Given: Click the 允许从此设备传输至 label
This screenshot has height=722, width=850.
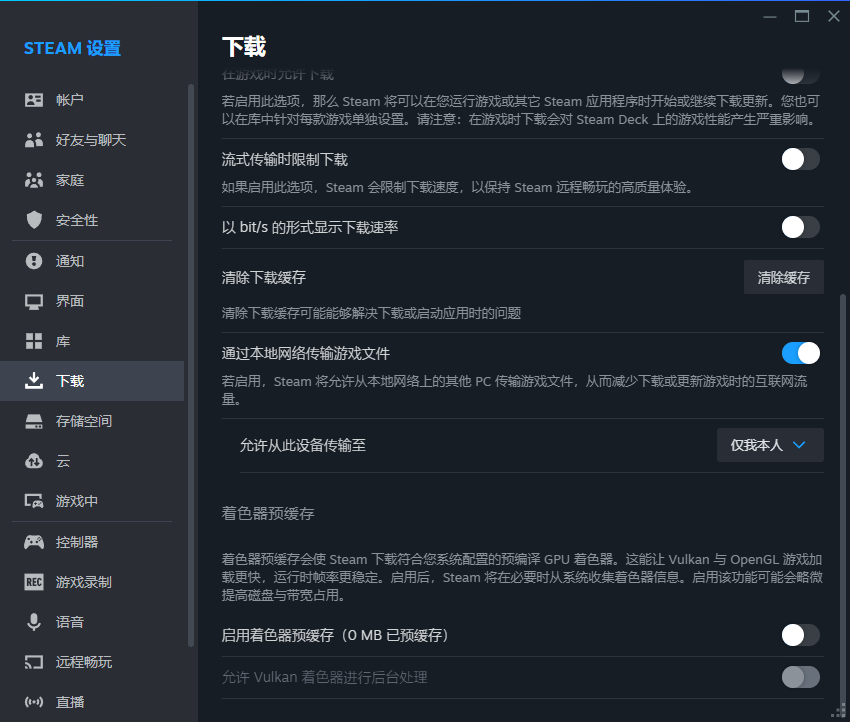Looking at the screenshot, I should point(302,446).
